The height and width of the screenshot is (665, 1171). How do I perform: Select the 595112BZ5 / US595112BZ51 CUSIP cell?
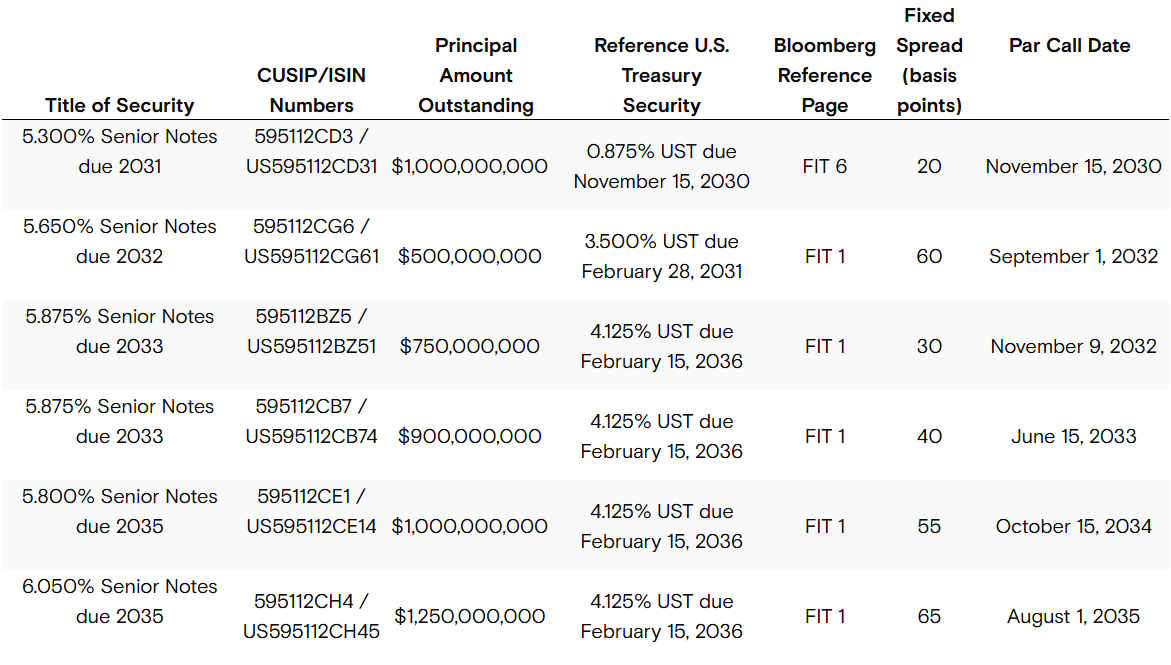[311, 331]
